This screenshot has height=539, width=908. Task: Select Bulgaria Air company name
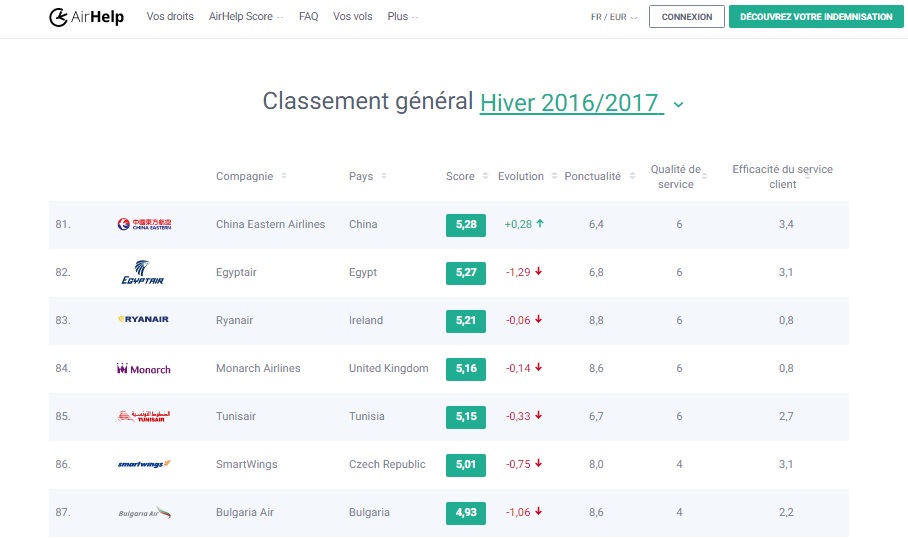click(245, 512)
